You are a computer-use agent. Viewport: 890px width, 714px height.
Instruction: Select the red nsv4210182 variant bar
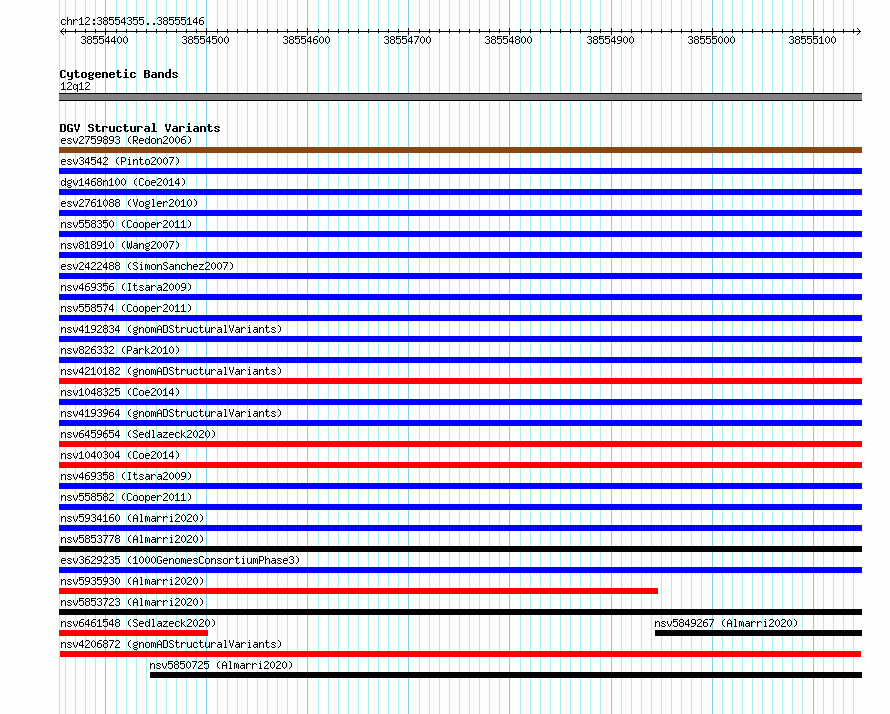coord(460,381)
